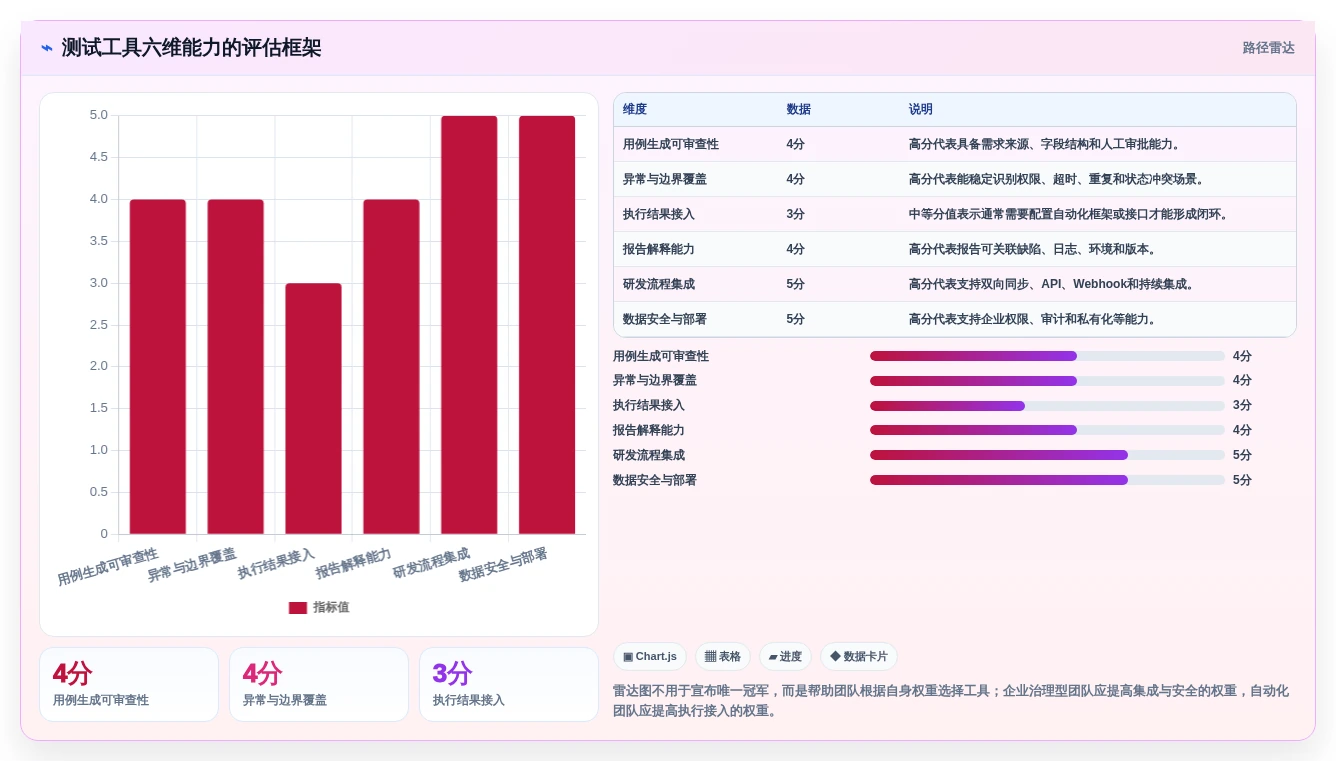Click the 研发流程集成 x-axis label

pyautogui.click(x=431, y=563)
